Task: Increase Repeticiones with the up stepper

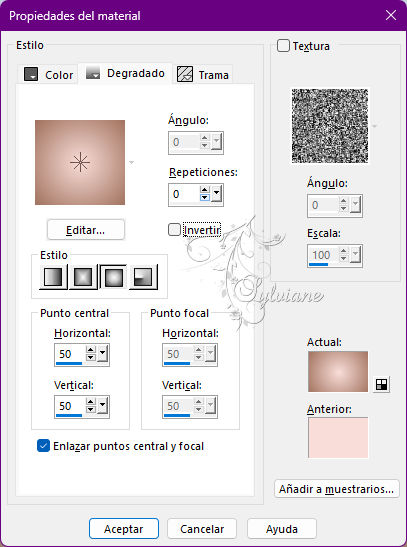Action: (x=204, y=190)
